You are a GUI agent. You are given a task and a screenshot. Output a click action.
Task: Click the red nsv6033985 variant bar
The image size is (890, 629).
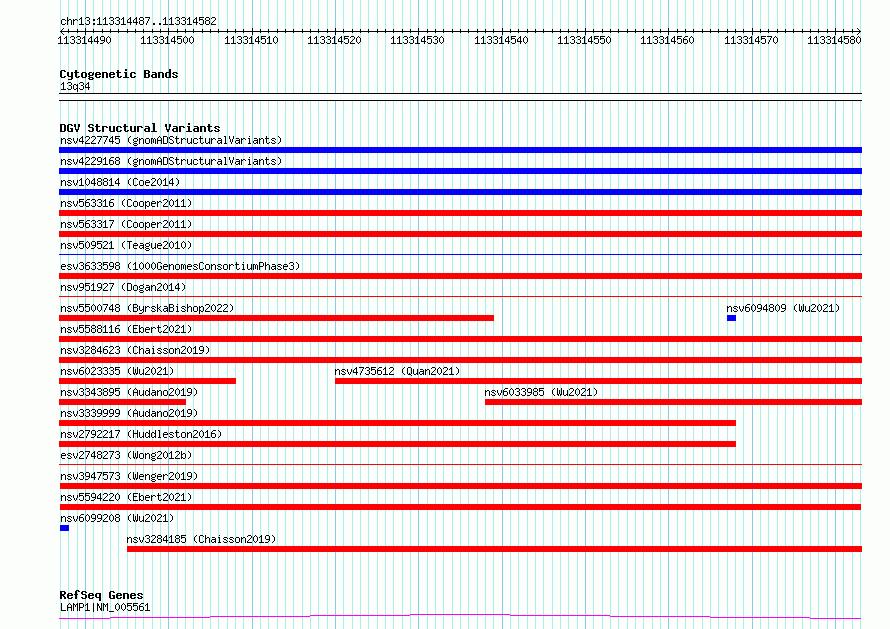click(x=673, y=402)
